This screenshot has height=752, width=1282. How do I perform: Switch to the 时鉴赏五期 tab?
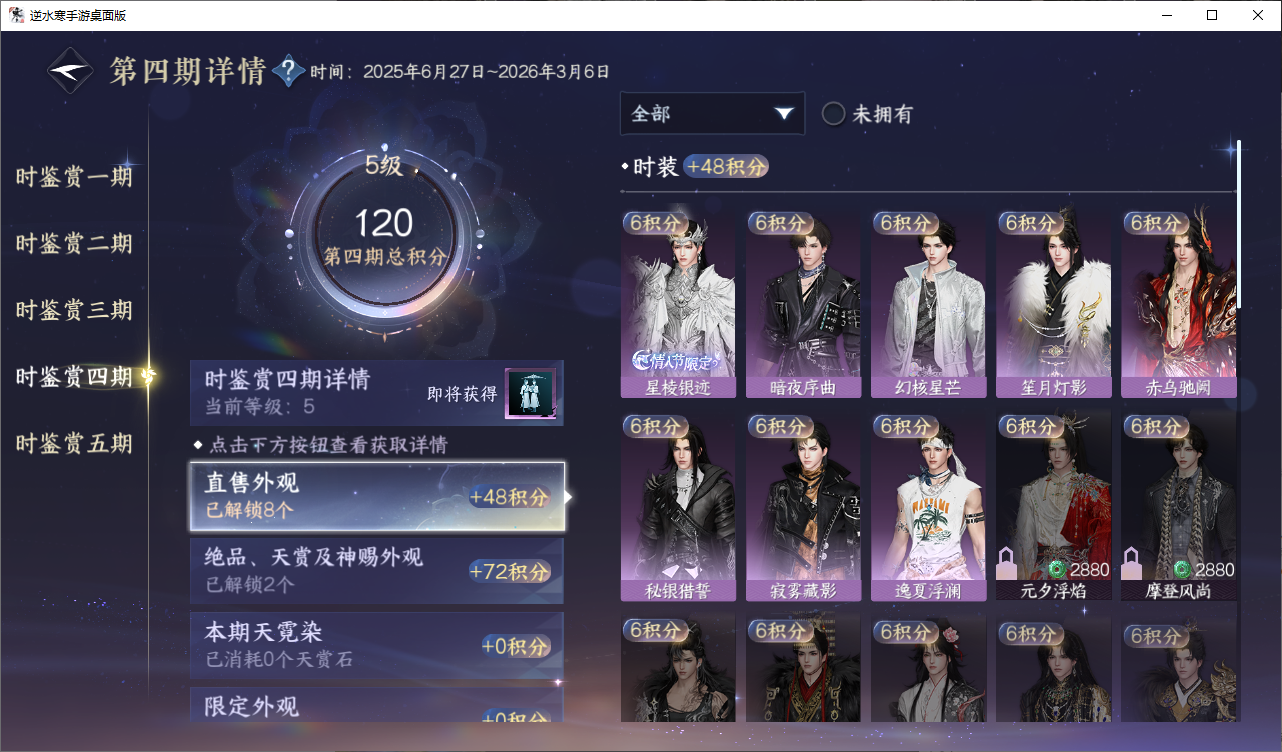tap(74, 444)
